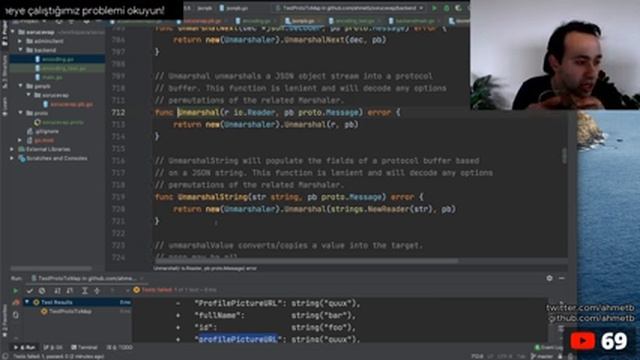Select the TestProtoToMap run tab in Run panel
The width and height of the screenshot is (640, 360).
coord(87,278)
